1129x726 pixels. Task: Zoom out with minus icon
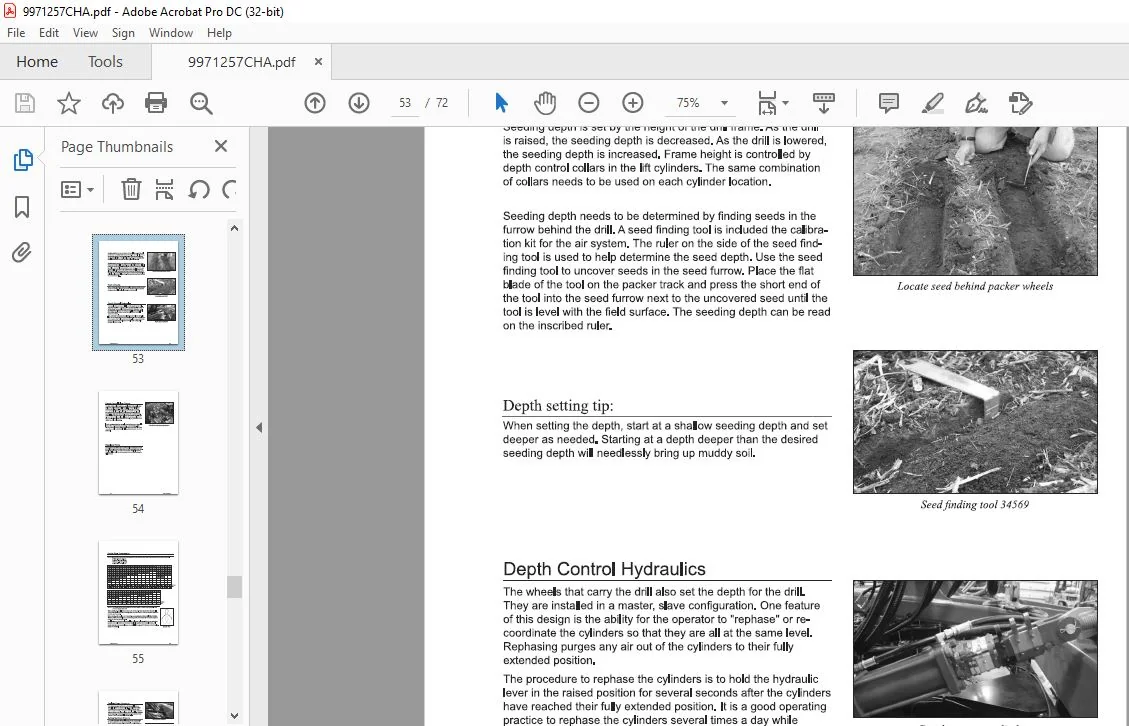pyautogui.click(x=589, y=103)
